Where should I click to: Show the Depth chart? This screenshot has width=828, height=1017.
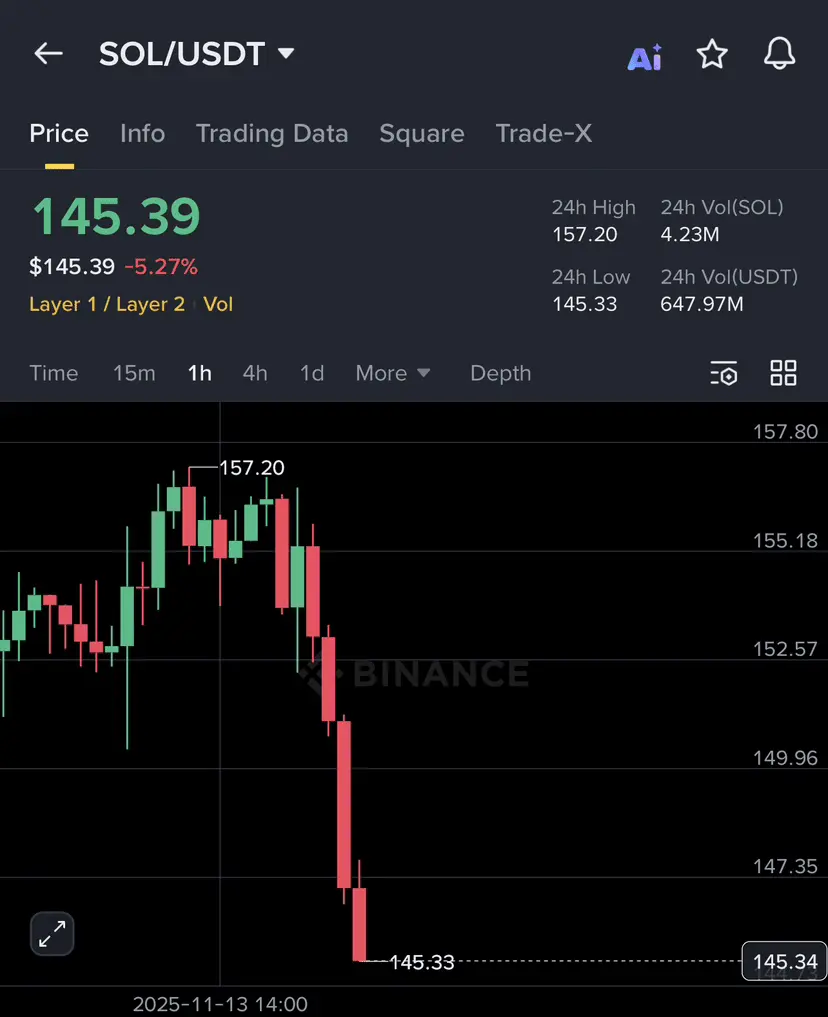pos(500,373)
